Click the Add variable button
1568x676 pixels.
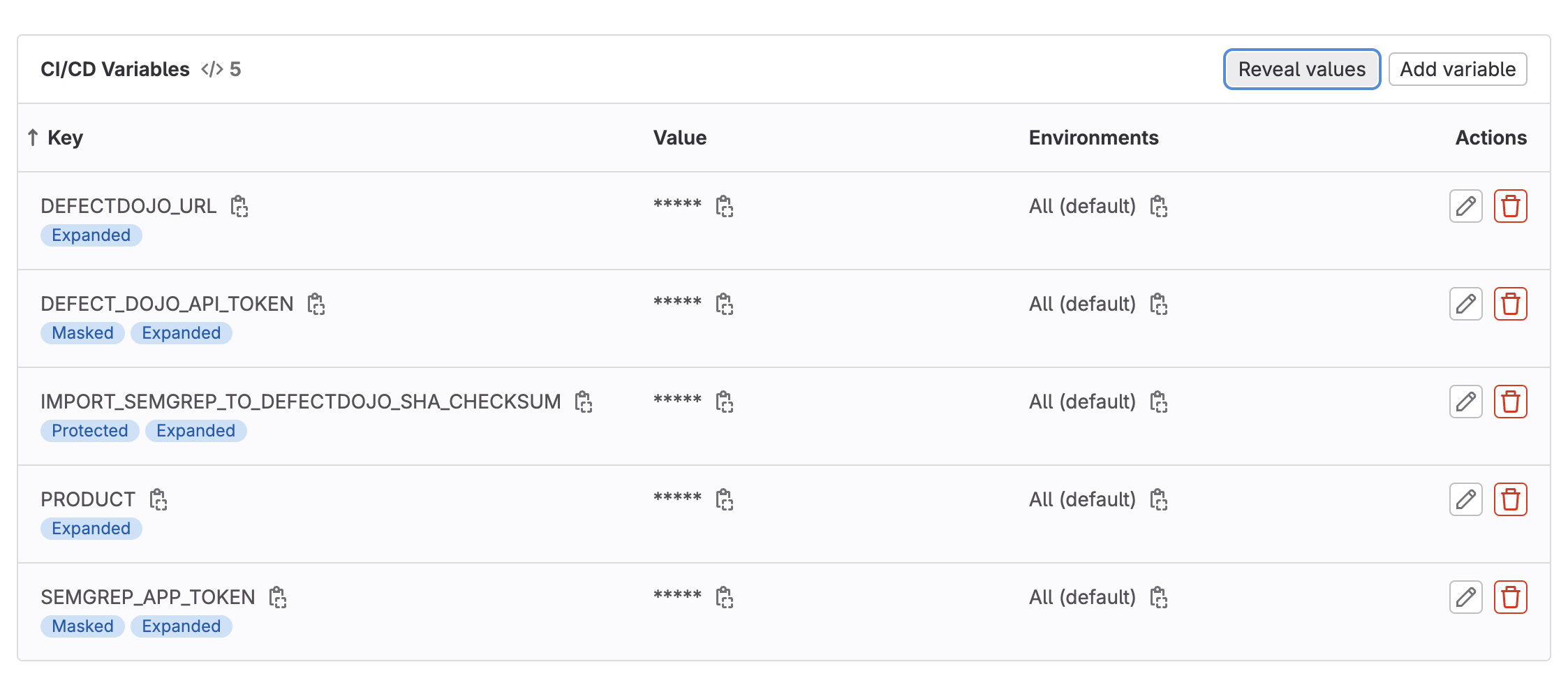[1457, 69]
